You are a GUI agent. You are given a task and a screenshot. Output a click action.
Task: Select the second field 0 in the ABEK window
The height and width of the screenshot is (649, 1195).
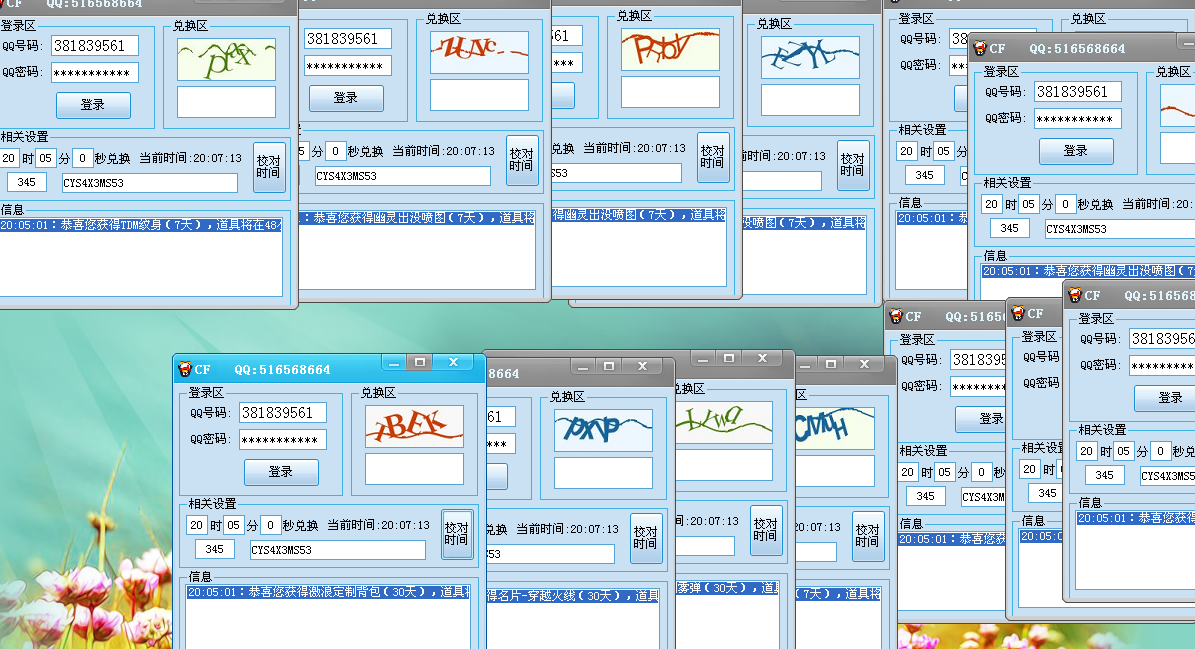[x=270, y=525]
